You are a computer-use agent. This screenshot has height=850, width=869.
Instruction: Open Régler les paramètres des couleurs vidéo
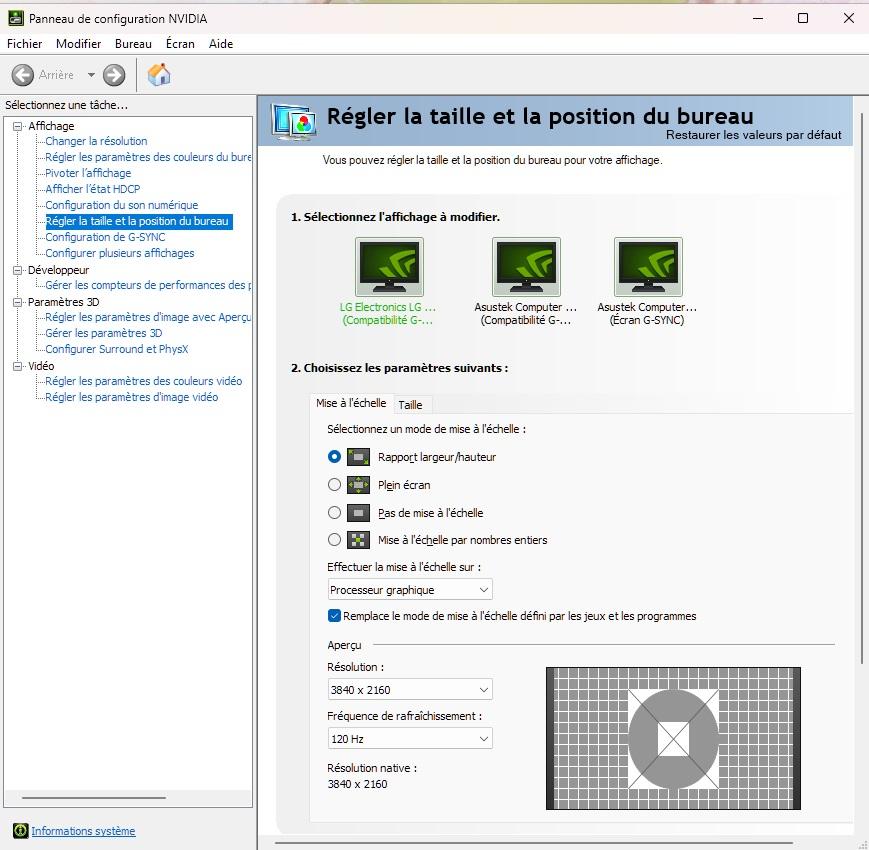[144, 381]
